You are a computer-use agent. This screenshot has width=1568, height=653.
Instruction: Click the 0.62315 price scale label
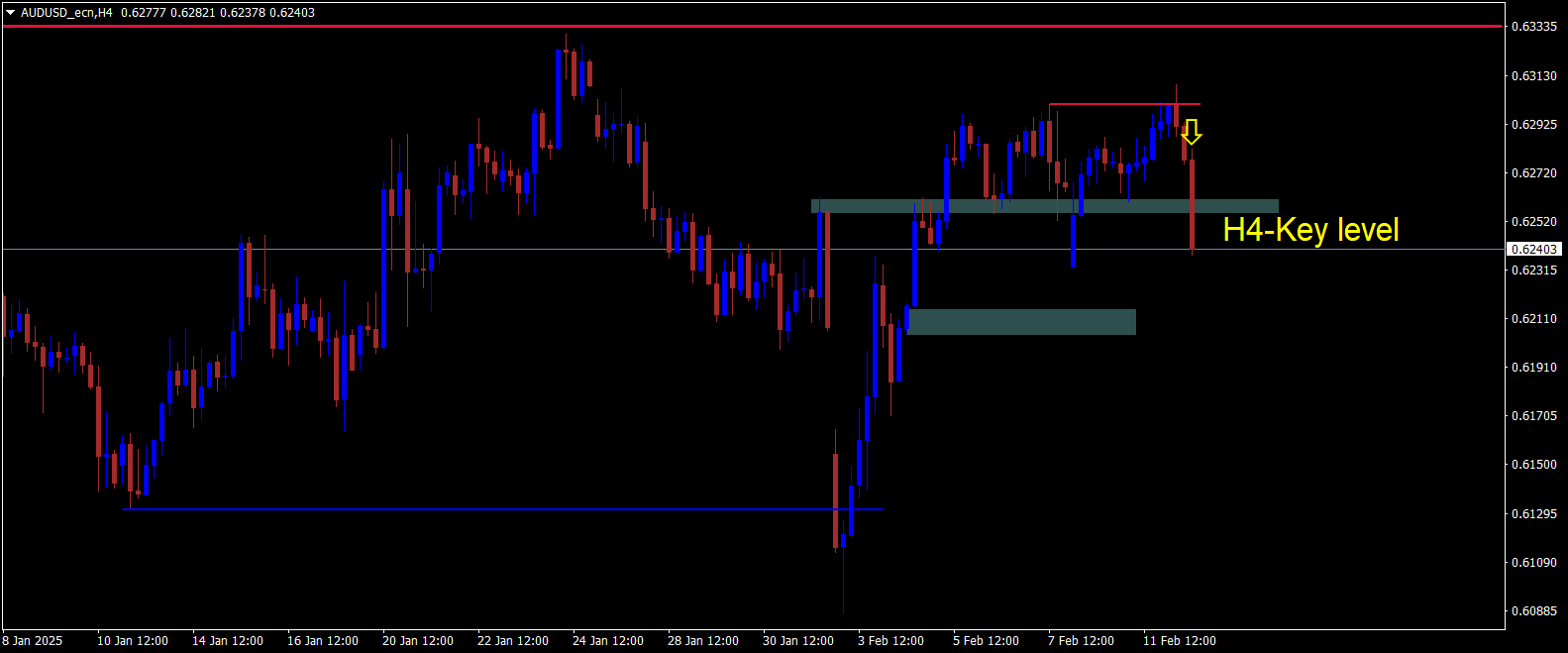(1534, 271)
